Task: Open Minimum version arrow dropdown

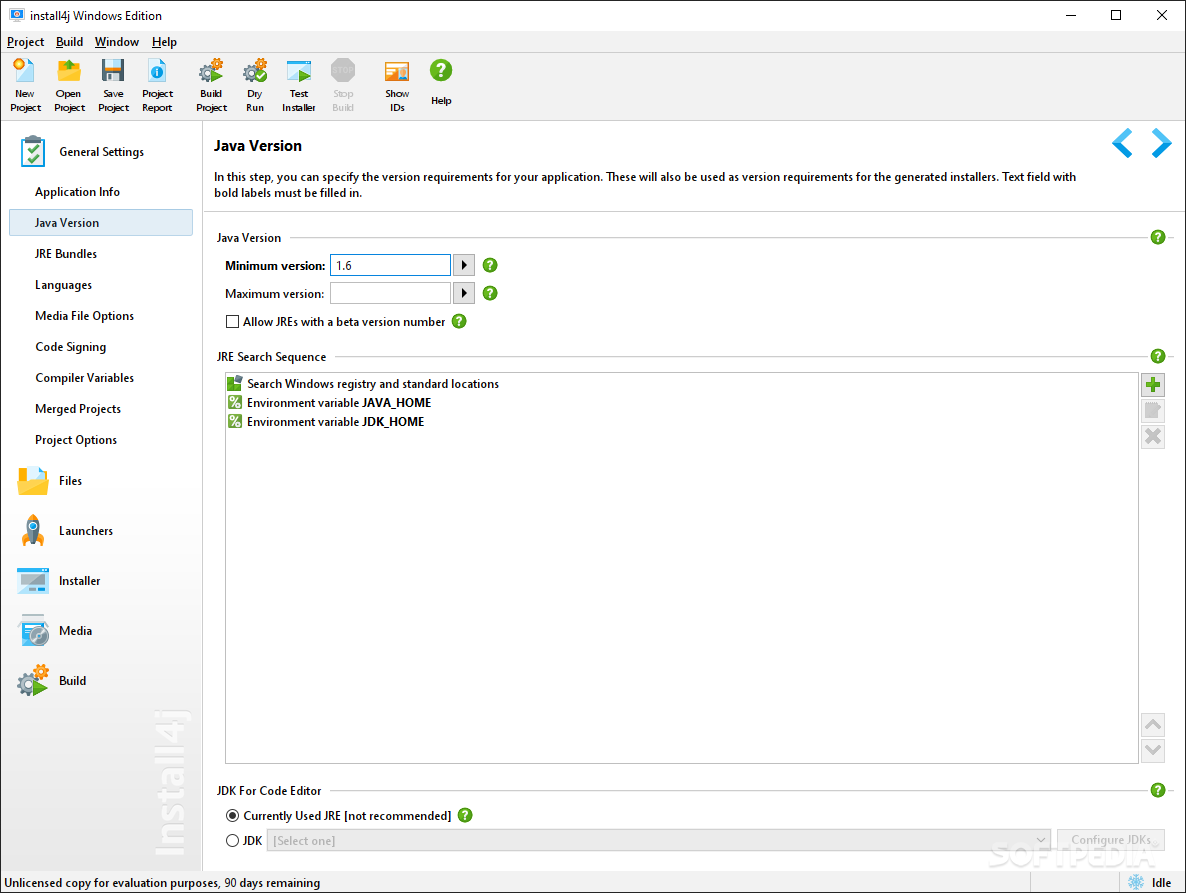Action: coord(464,265)
